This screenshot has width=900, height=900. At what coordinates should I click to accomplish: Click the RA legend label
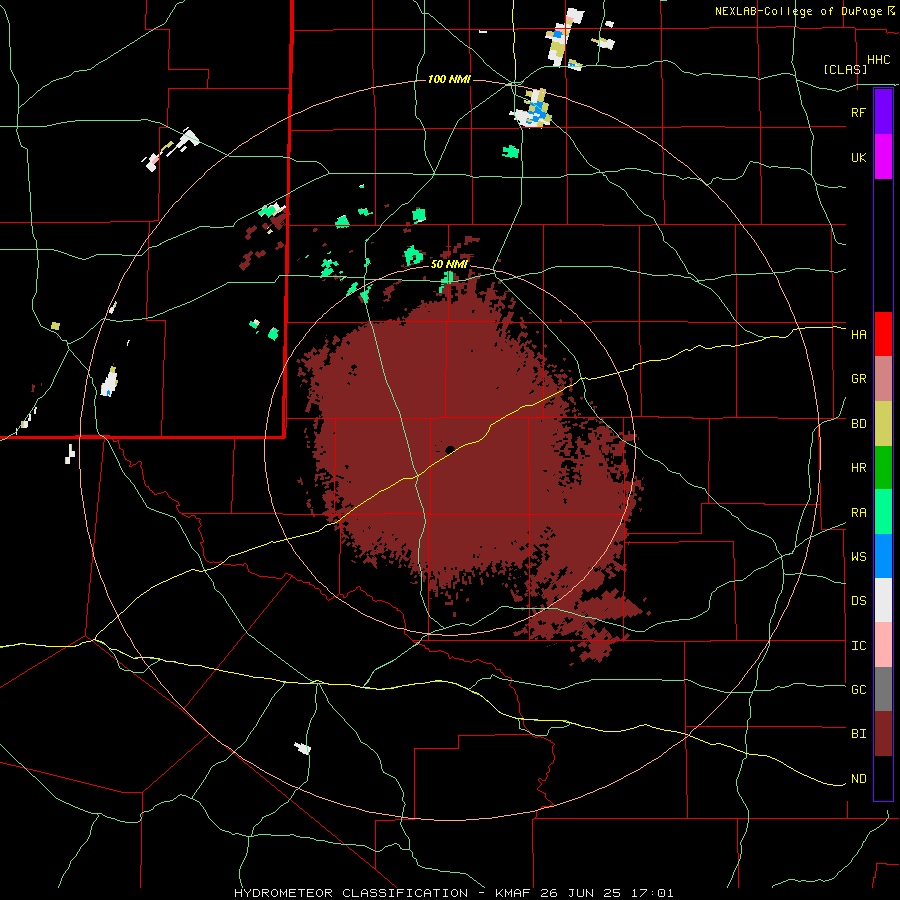(x=858, y=513)
